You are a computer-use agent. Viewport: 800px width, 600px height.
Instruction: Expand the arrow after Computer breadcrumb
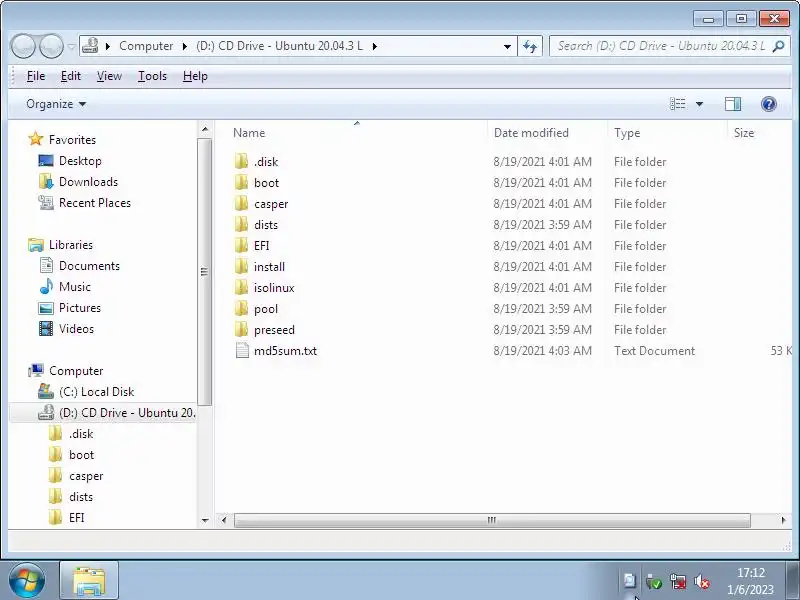tap(184, 46)
